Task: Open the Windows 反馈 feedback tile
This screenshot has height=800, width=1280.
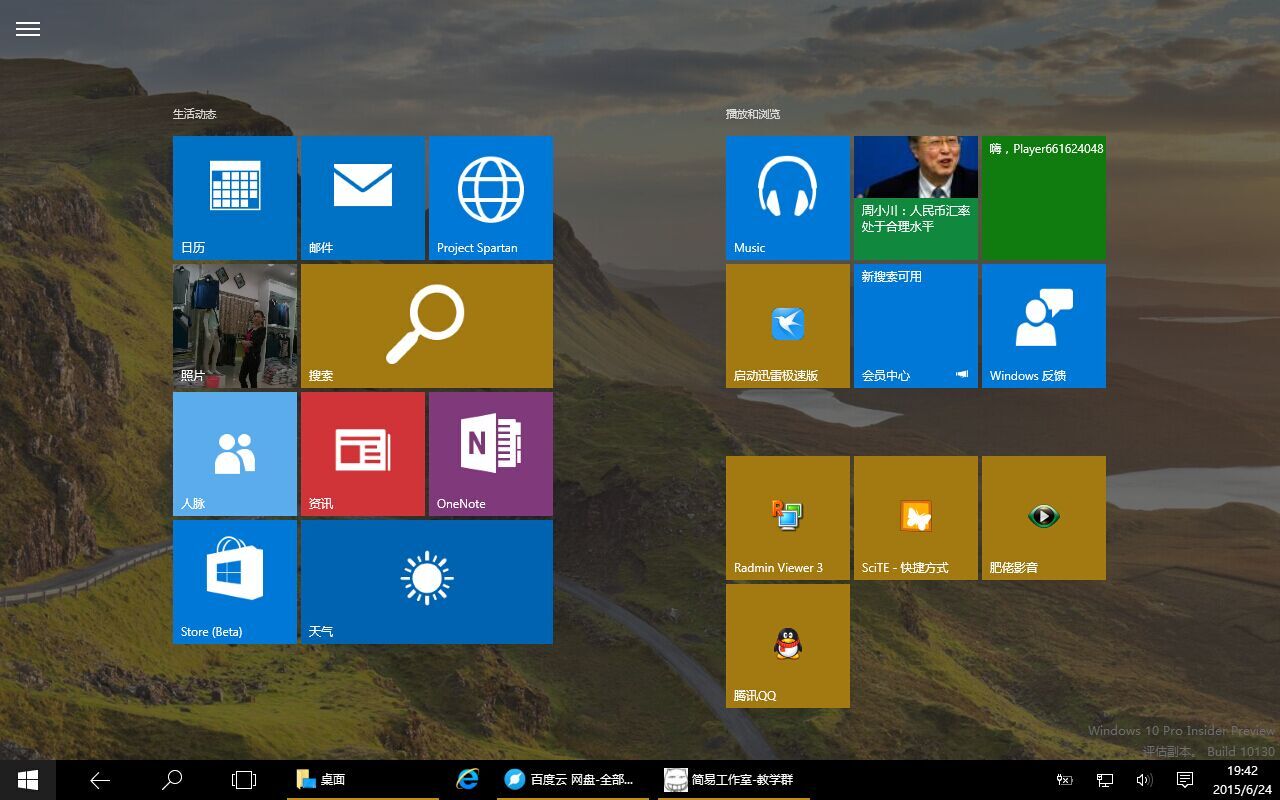Action: pyautogui.click(x=1044, y=326)
